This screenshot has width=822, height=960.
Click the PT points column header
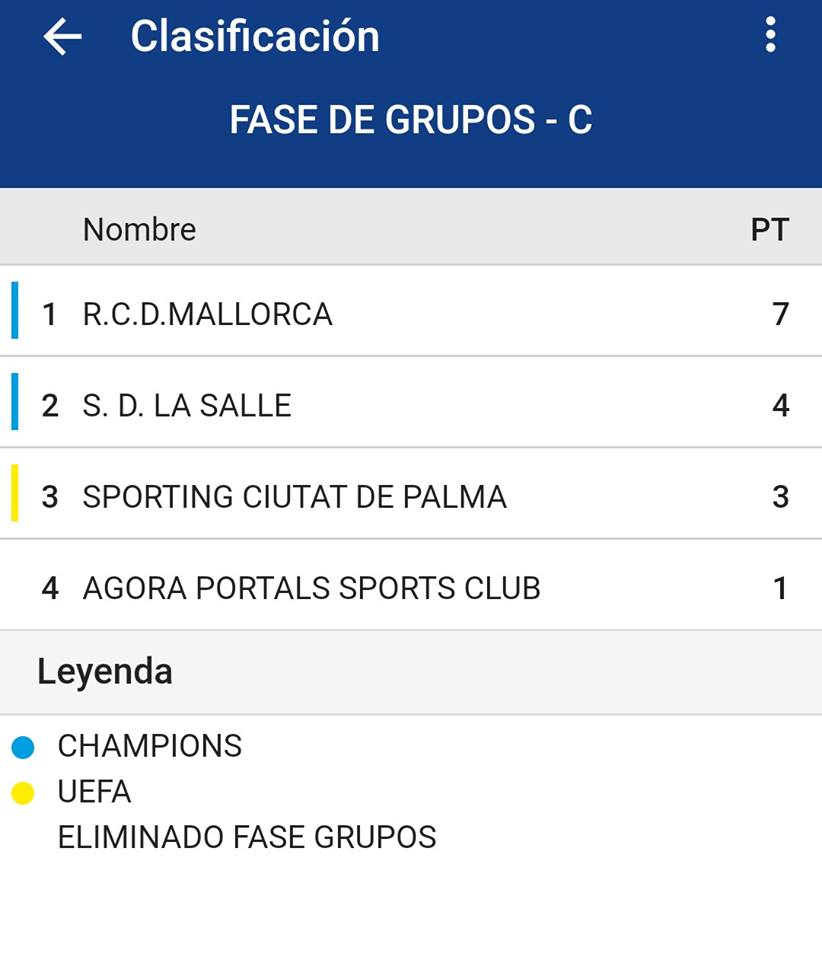click(769, 229)
